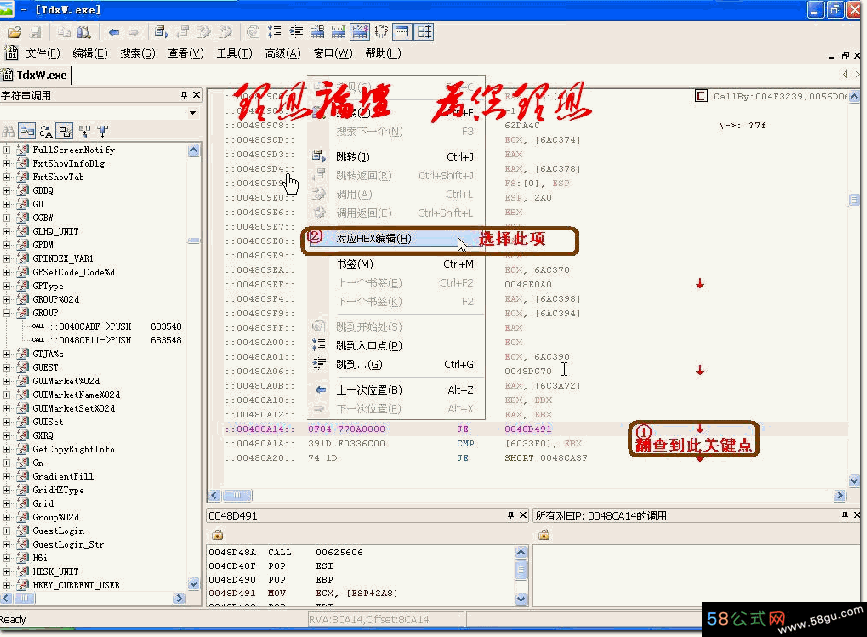This screenshot has height=637, width=867.
Task: Open the string panel dropdown arrow
Action: 192,113
